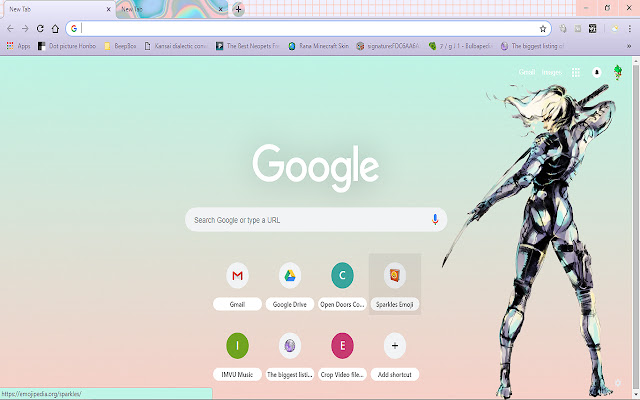The width and height of the screenshot is (640, 400).
Task: Click the black square extension icon
Action: click(x=592, y=29)
